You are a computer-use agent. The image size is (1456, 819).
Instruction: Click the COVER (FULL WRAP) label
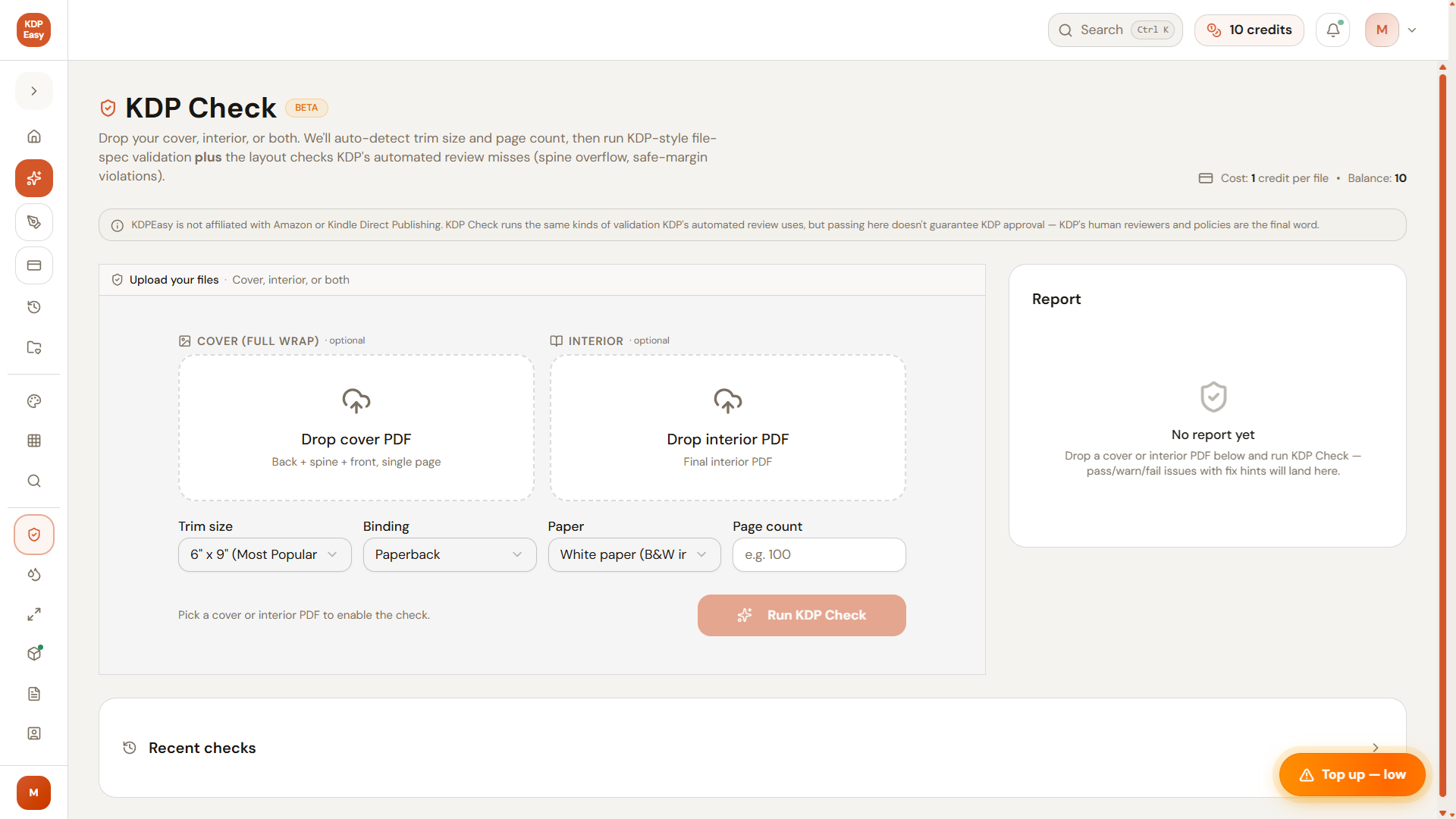[x=258, y=341]
